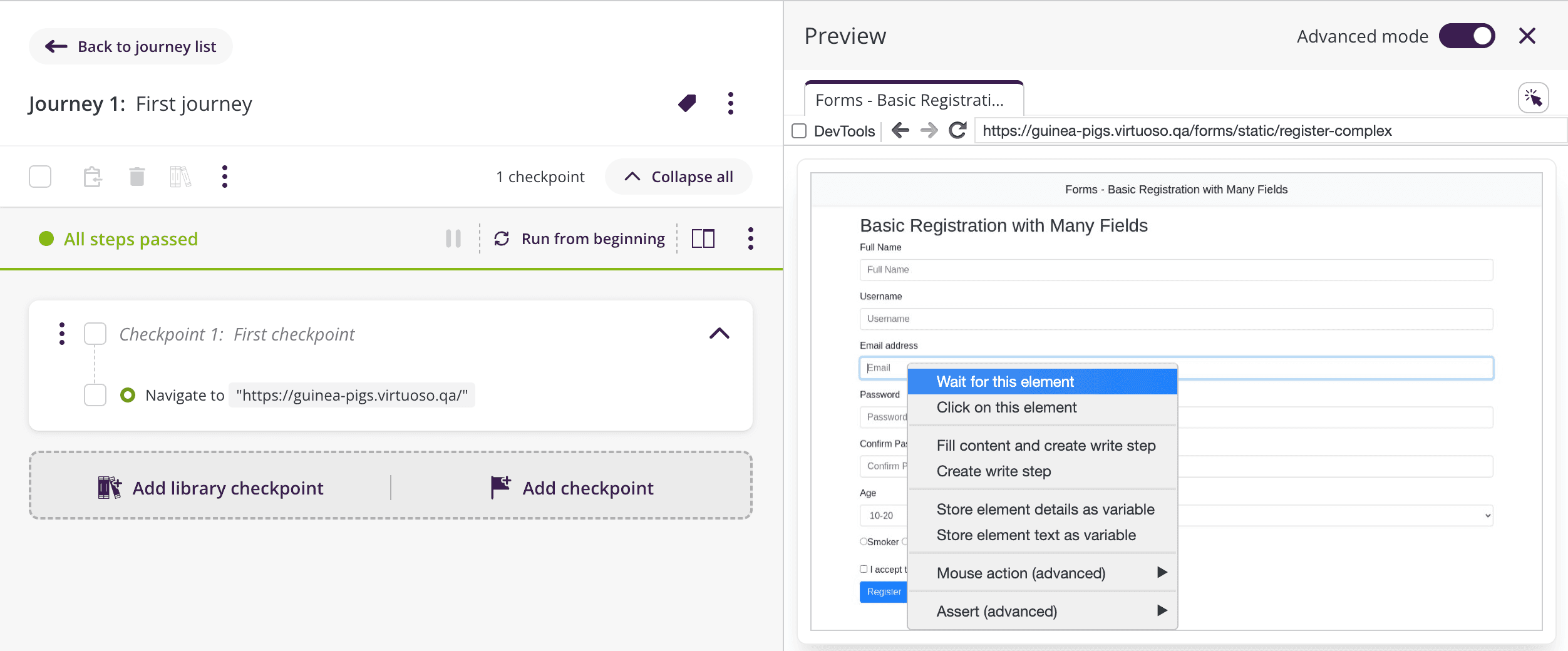1568x651 pixels.
Task: Check the Checkpoint 1 checkbox
Action: 95,334
